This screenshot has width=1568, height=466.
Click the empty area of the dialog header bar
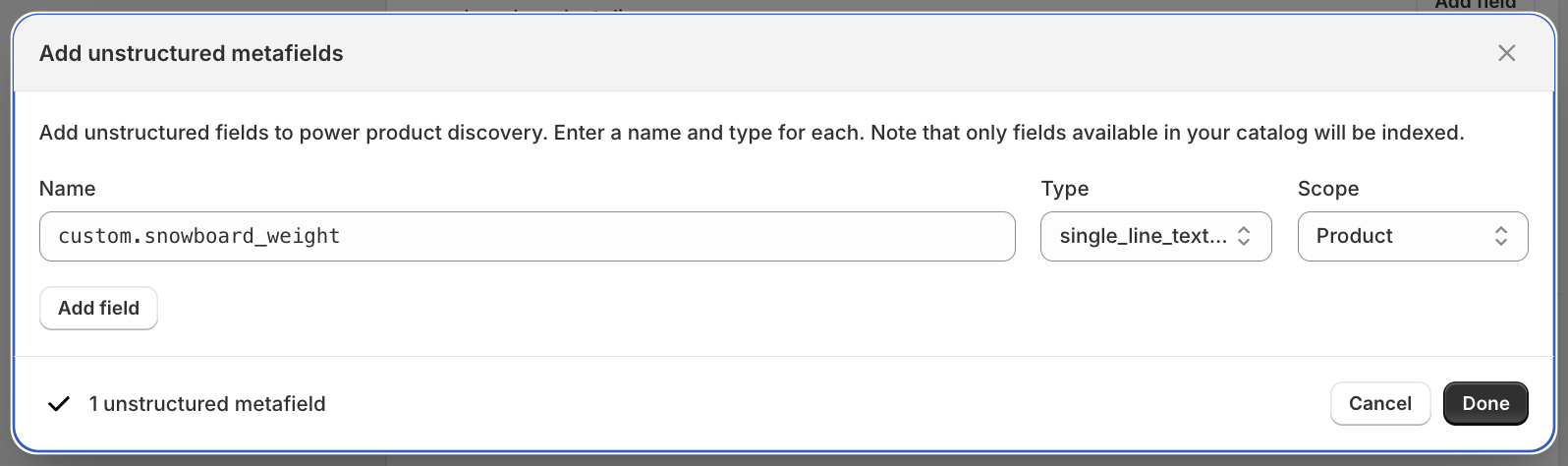click(x=884, y=54)
